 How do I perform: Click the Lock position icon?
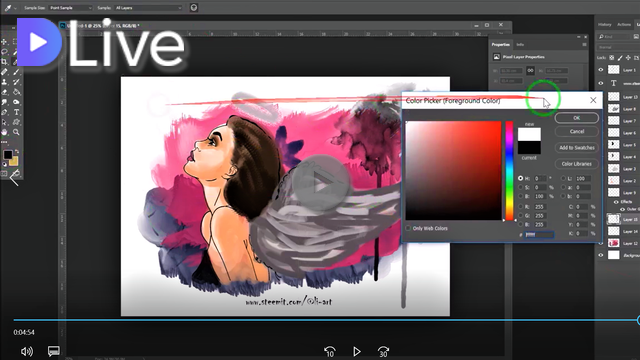coord(628,58)
